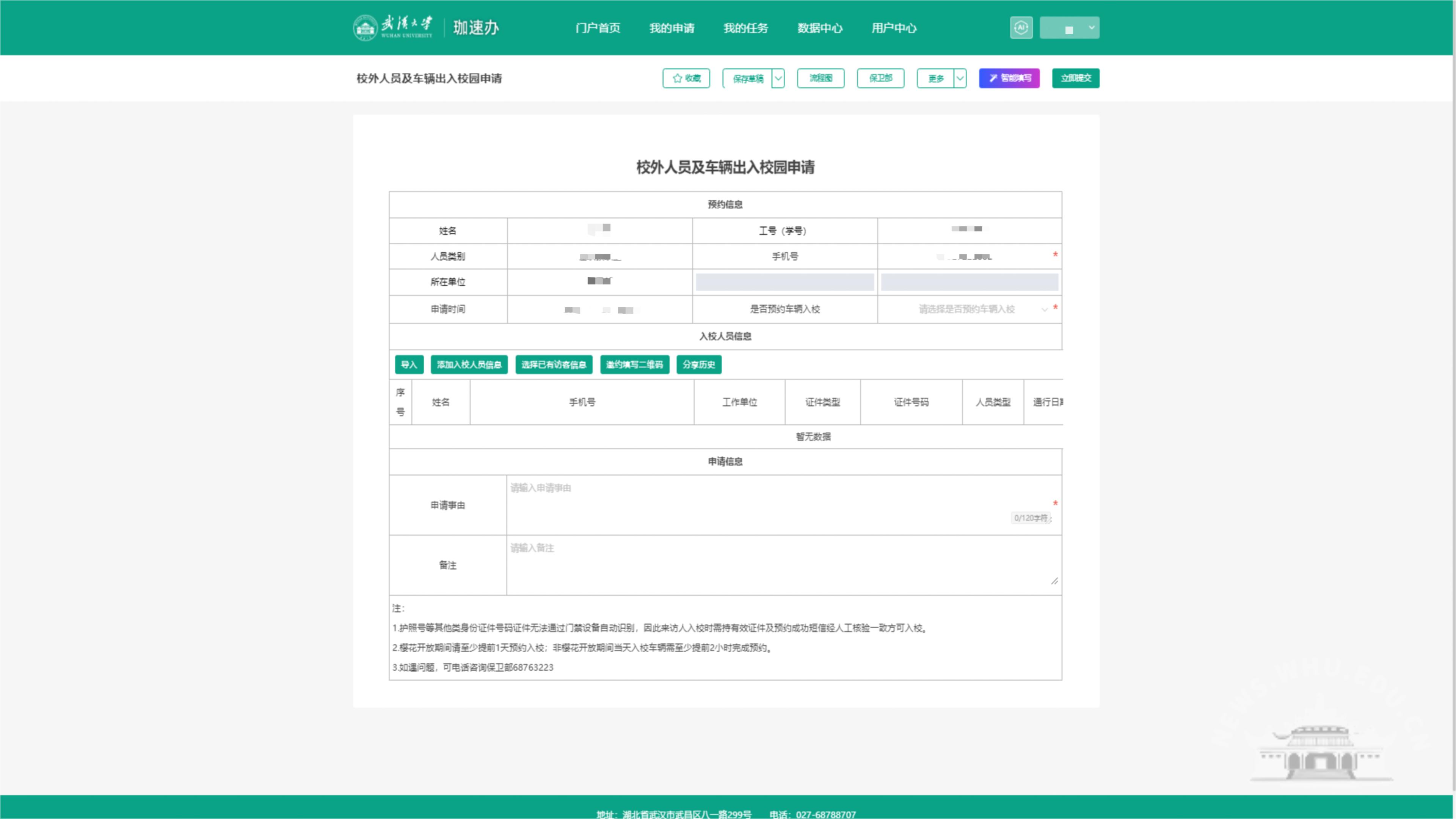Click 立即提交 button
The image size is (1456, 819).
(x=1075, y=78)
